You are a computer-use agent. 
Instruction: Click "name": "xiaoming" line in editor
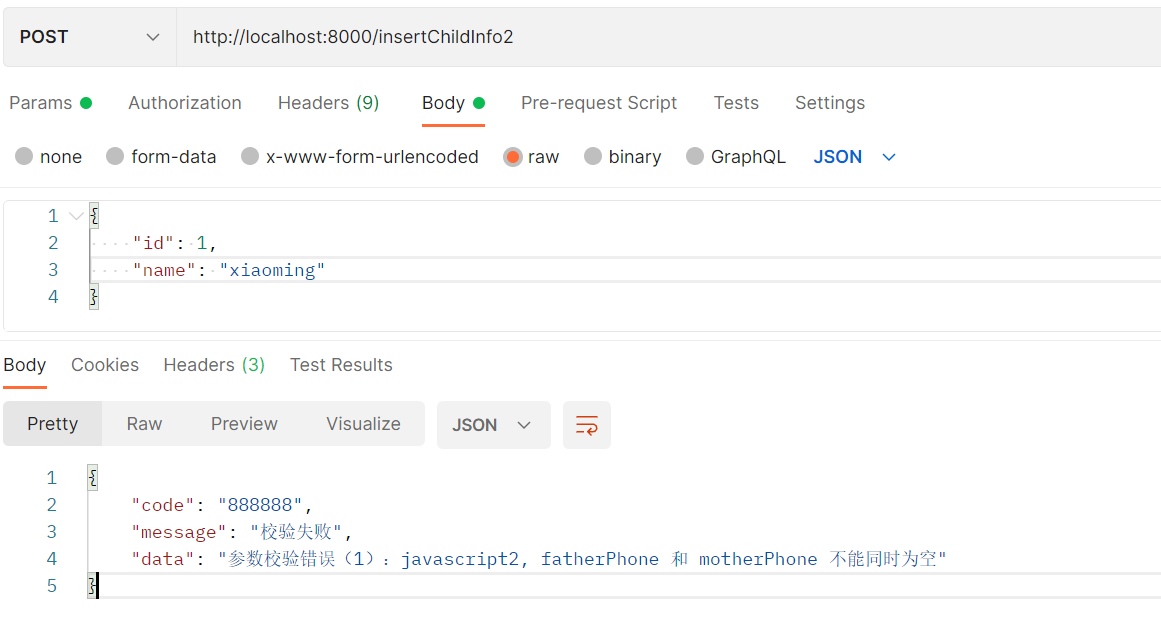tap(228, 270)
